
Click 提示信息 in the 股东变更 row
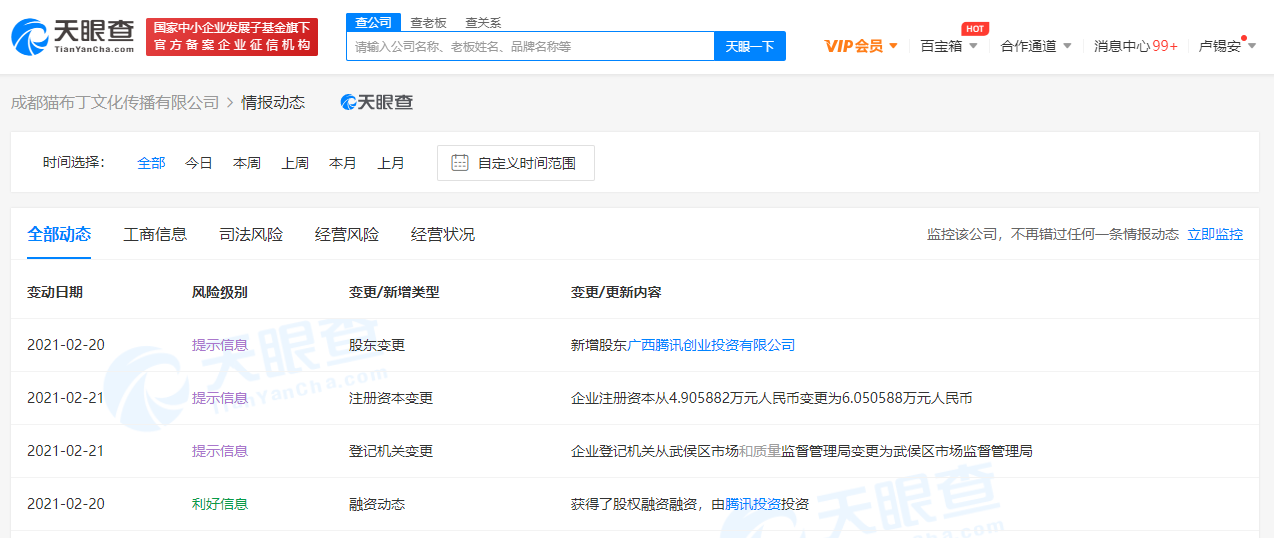pos(220,345)
